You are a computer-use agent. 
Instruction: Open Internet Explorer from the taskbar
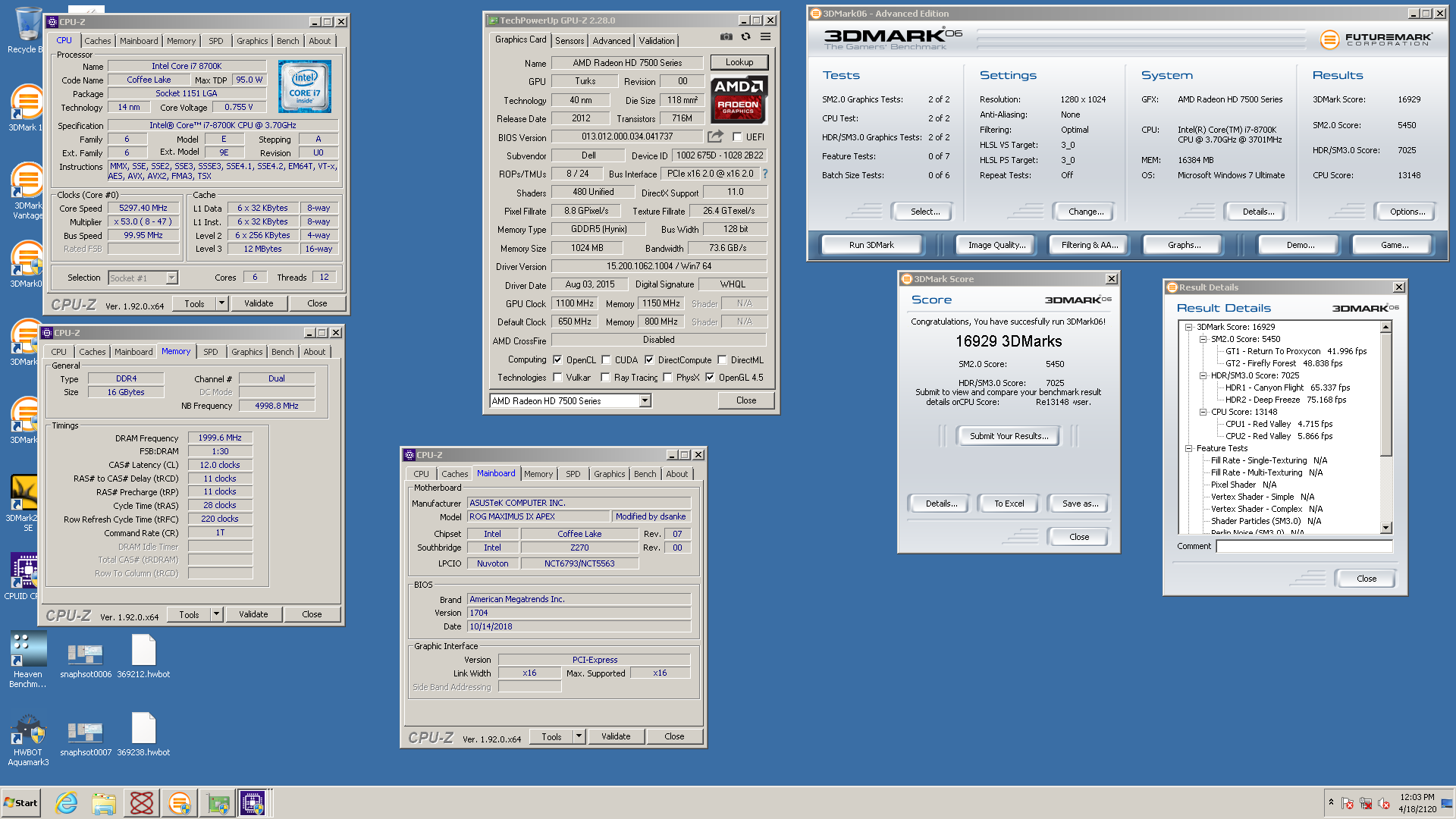67,802
